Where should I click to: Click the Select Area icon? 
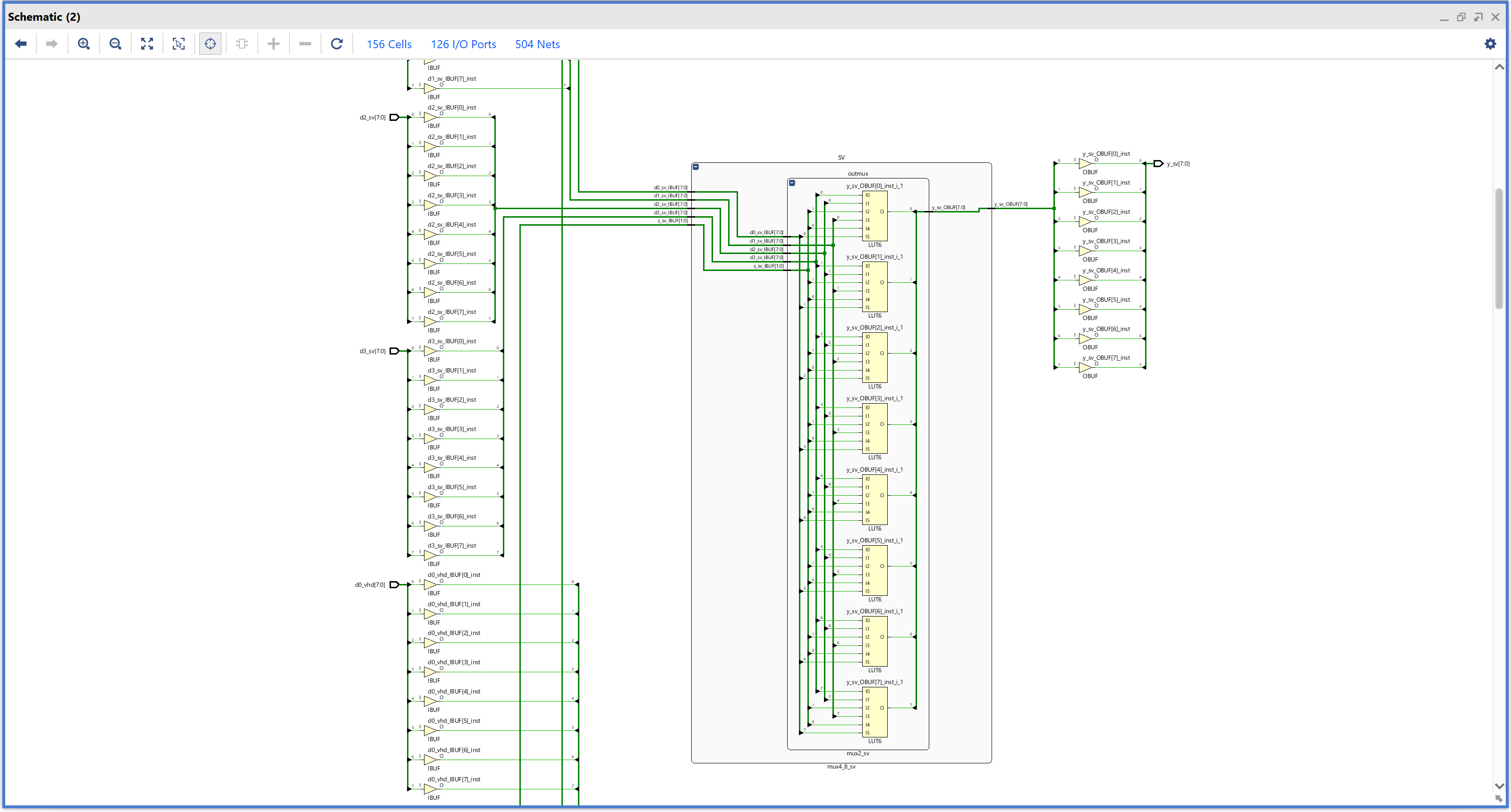[x=179, y=44]
